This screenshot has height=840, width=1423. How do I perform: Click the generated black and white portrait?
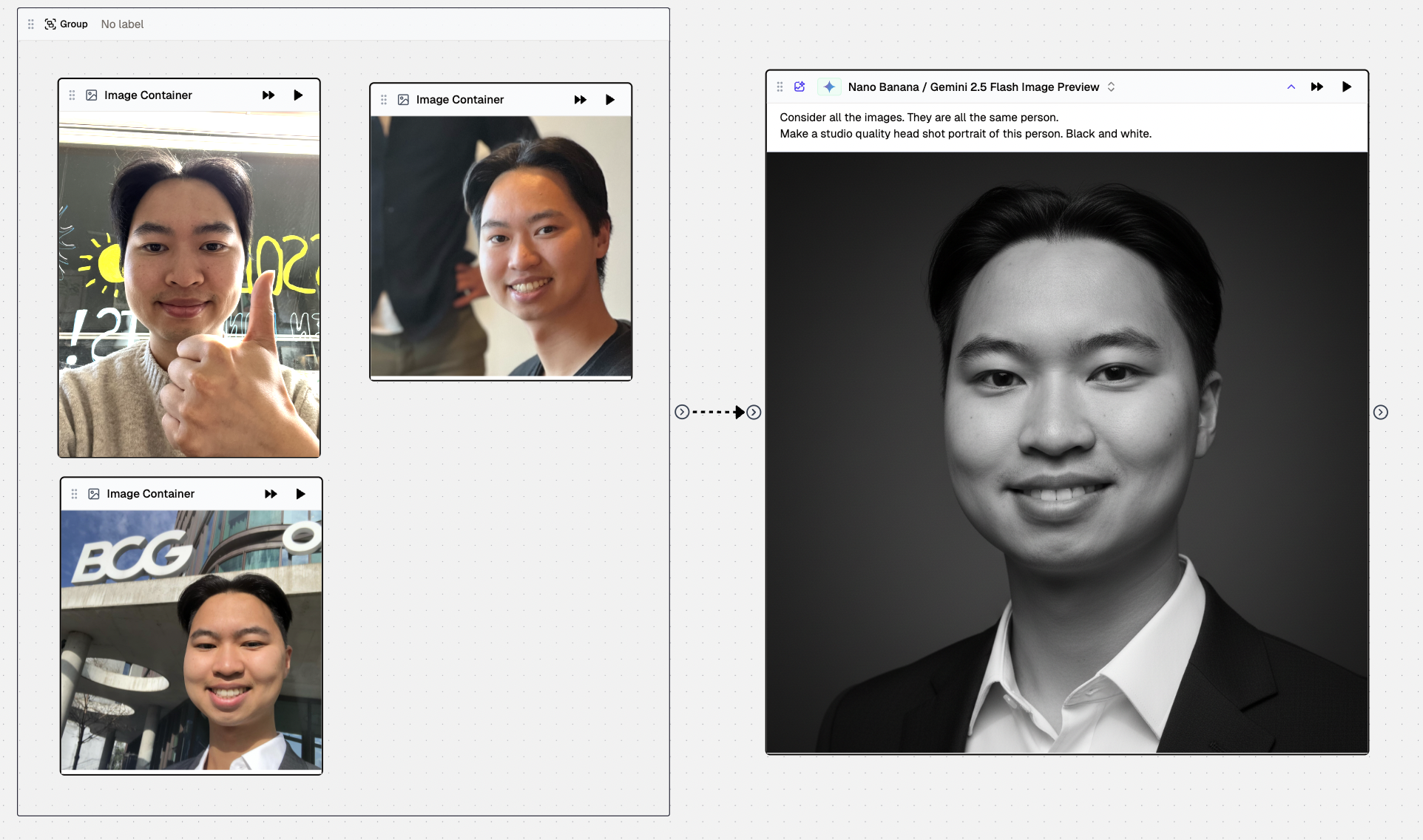coord(1067,453)
